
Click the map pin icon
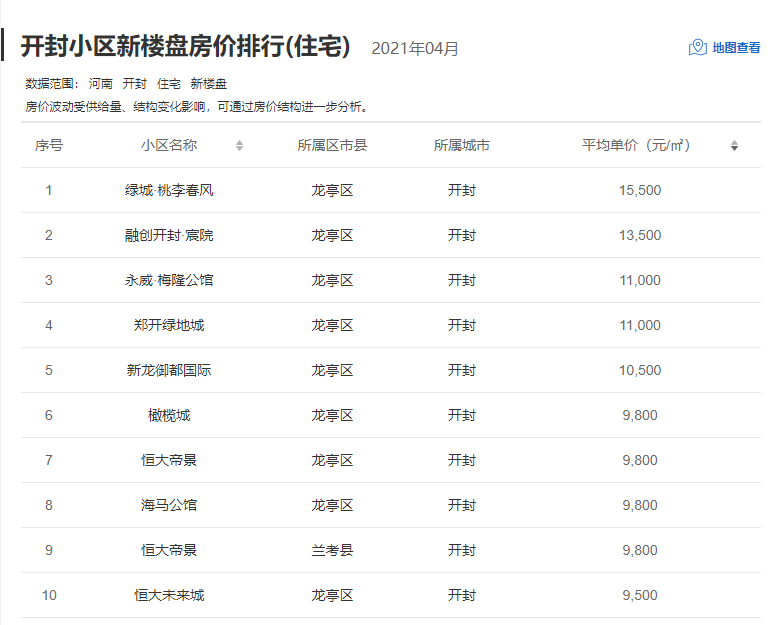click(x=698, y=48)
